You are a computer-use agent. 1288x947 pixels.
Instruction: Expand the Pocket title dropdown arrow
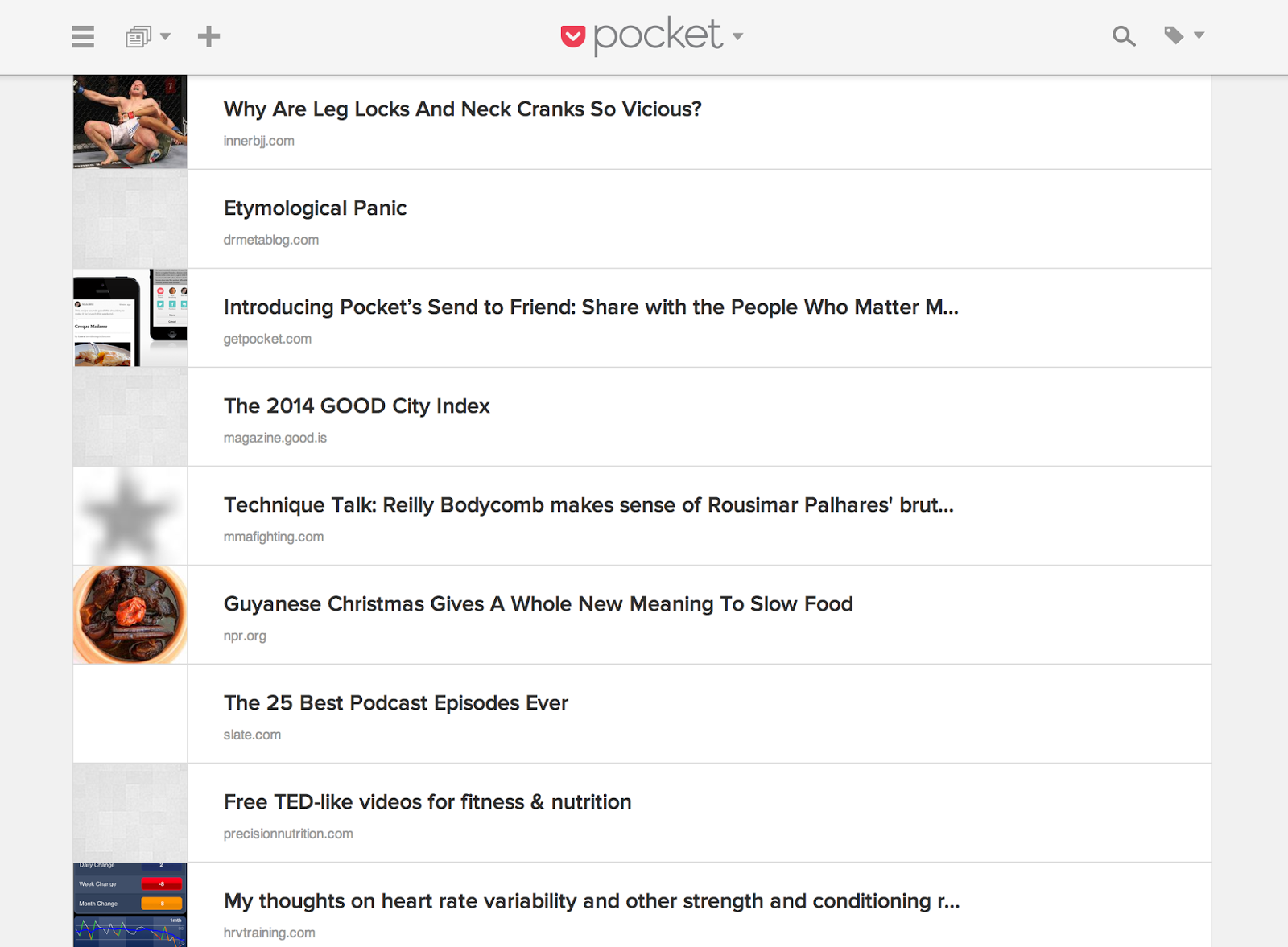coord(737,36)
